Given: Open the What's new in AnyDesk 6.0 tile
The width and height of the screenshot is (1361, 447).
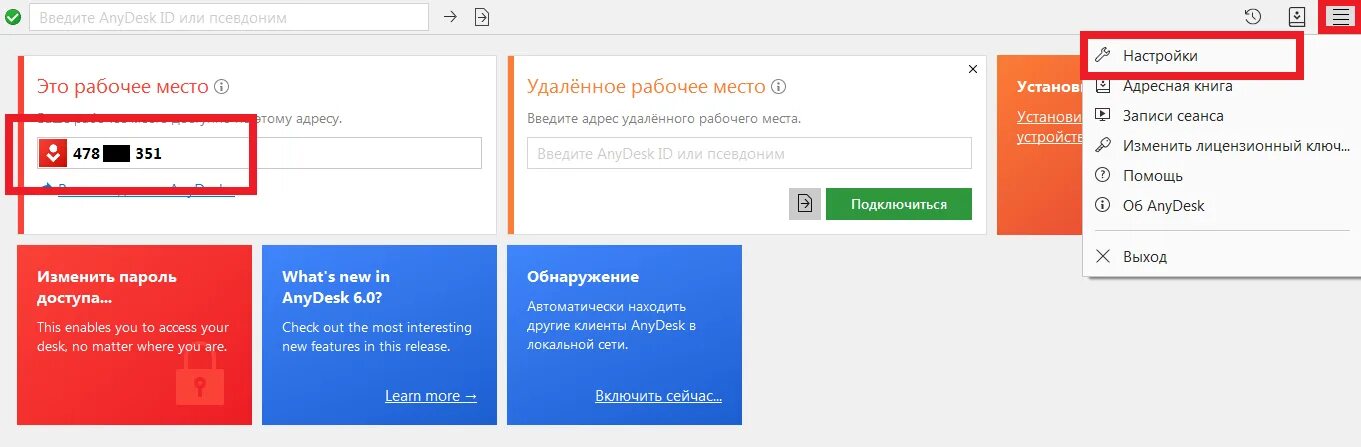Looking at the screenshot, I should (x=379, y=335).
